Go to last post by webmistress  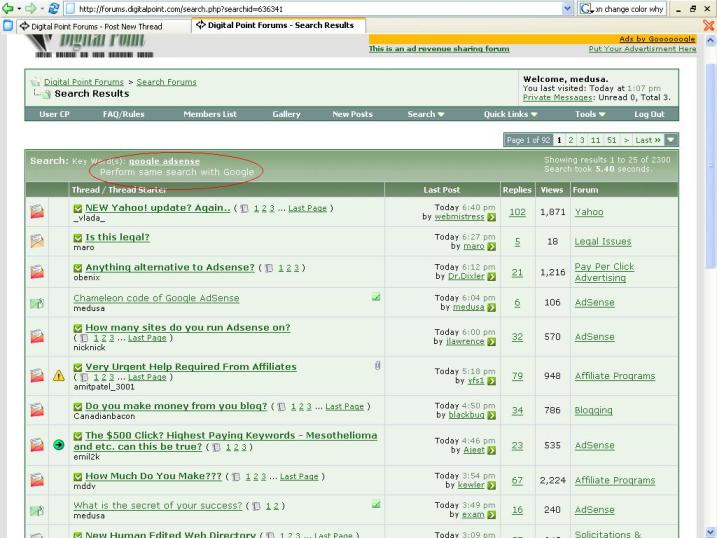click(492, 217)
